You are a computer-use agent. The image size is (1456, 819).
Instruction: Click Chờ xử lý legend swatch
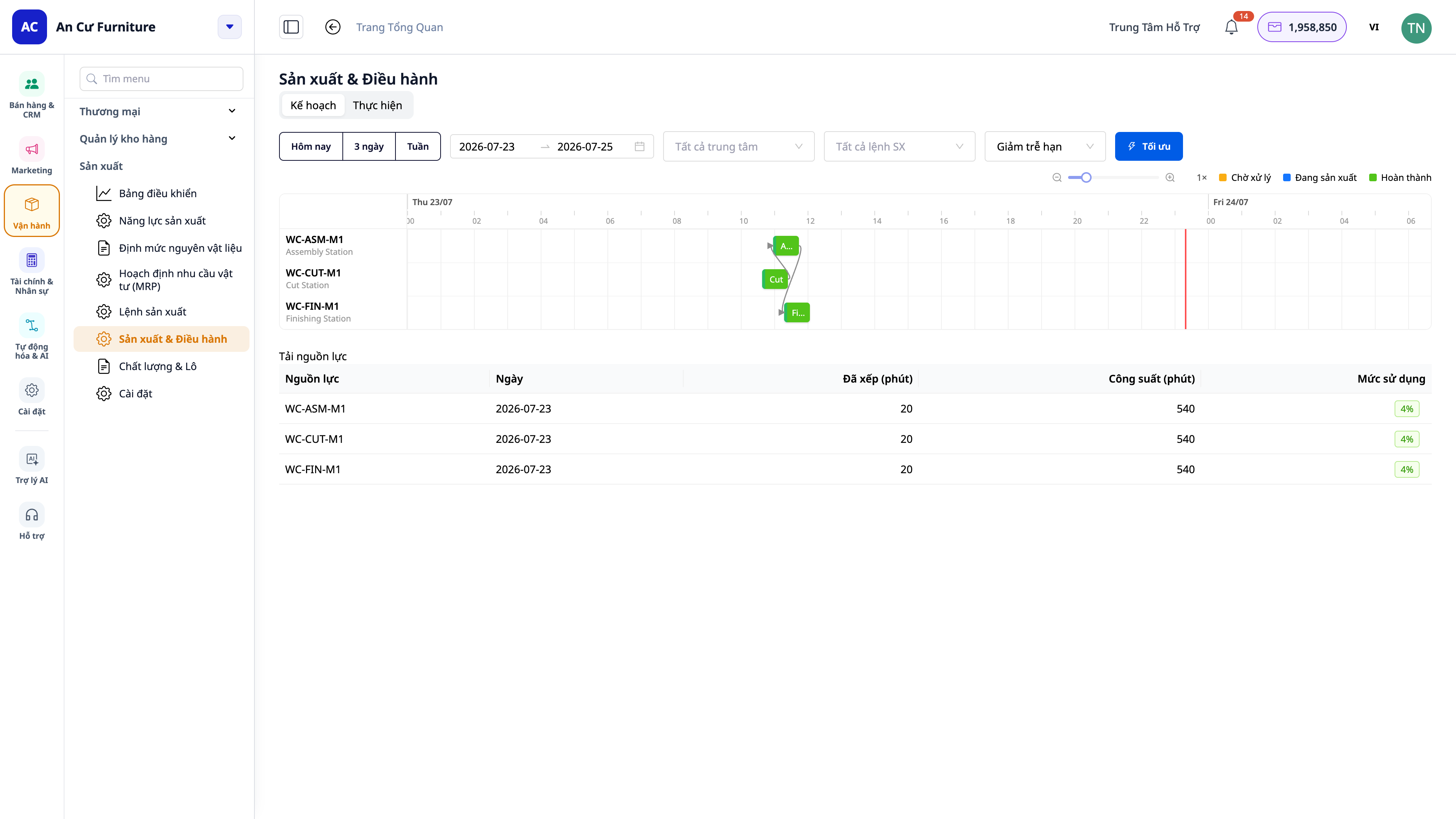[1222, 177]
